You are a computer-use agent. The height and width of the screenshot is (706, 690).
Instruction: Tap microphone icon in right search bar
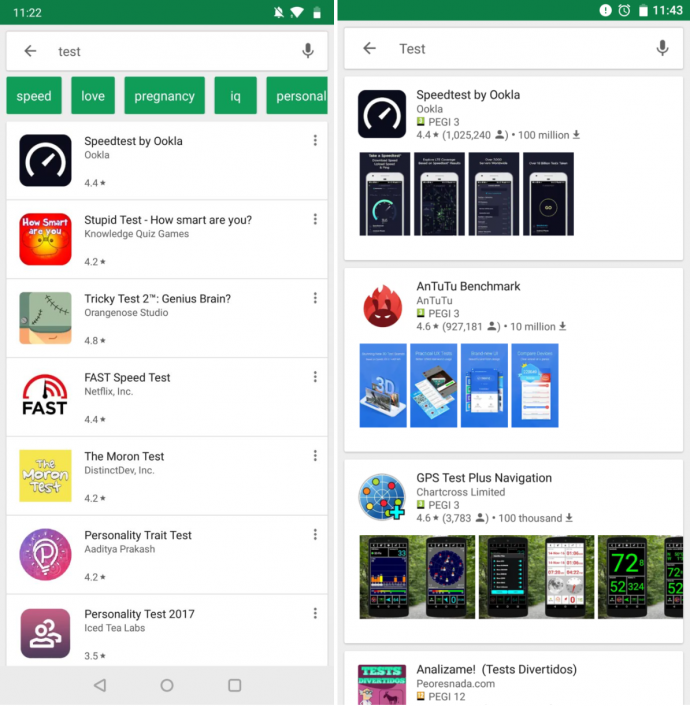pyautogui.click(x=662, y=48)
